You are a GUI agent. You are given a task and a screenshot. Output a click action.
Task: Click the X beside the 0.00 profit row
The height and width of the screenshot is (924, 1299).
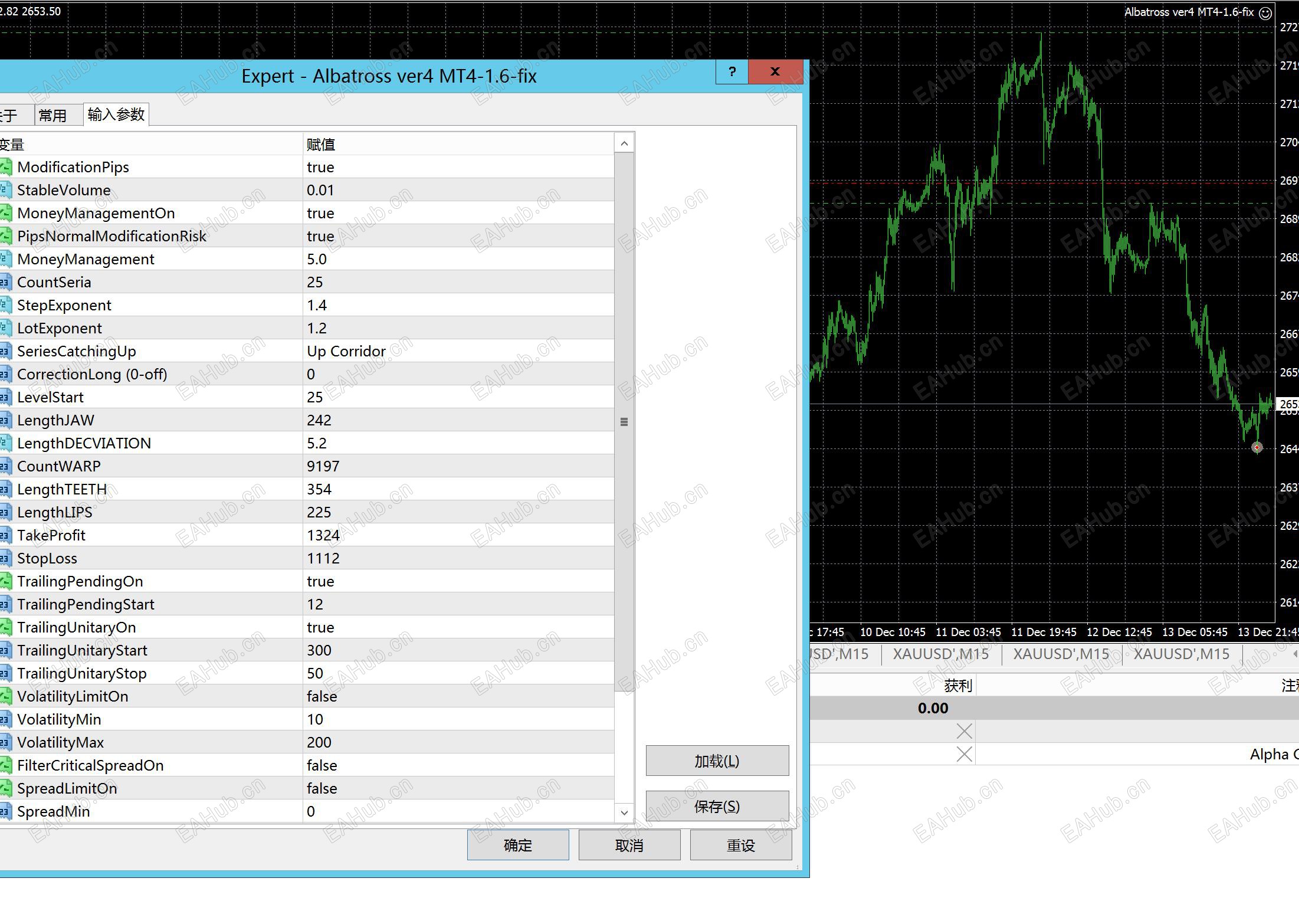click(964, 731)
